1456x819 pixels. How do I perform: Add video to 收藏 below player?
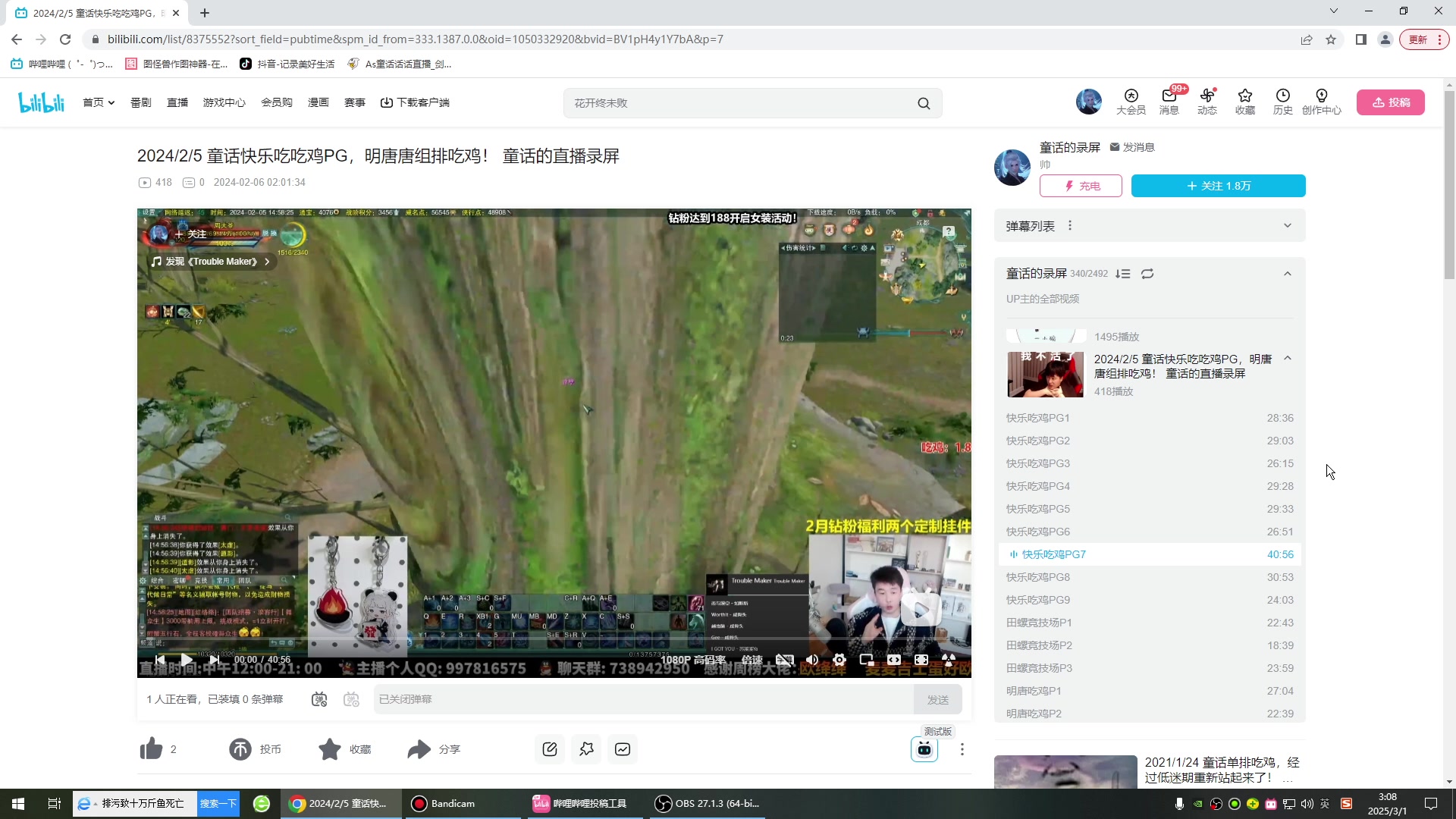pos(345,749)
